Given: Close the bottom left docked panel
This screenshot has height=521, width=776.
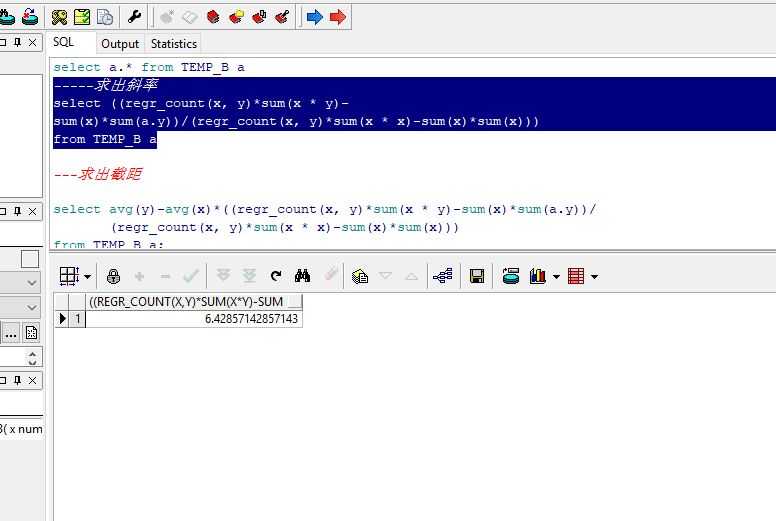Looking at the screenshot, I should pyautogui.click(x=32, y=380).
